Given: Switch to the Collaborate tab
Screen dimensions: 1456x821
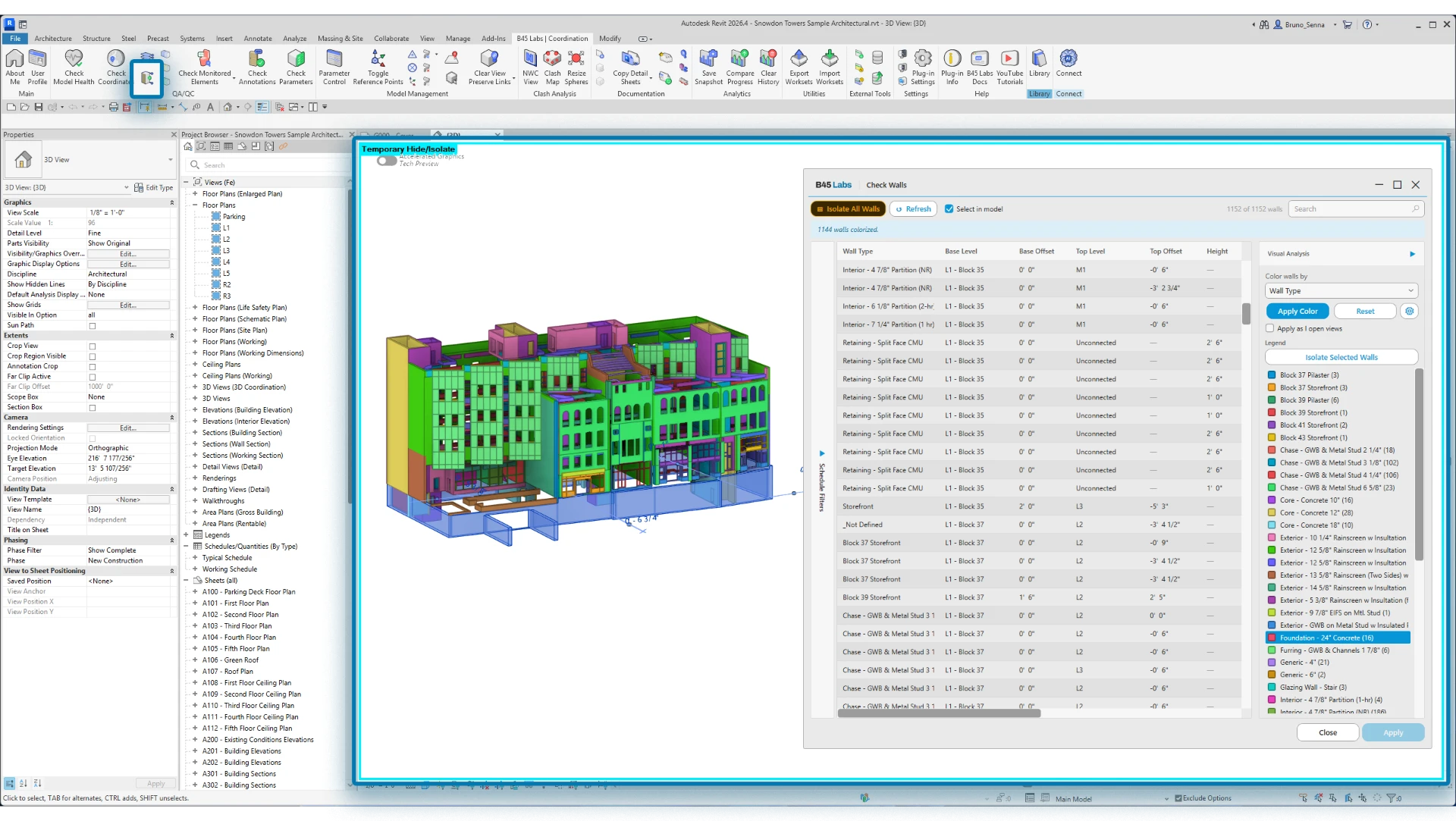Looking at the screenshot, I should [391, 39].
